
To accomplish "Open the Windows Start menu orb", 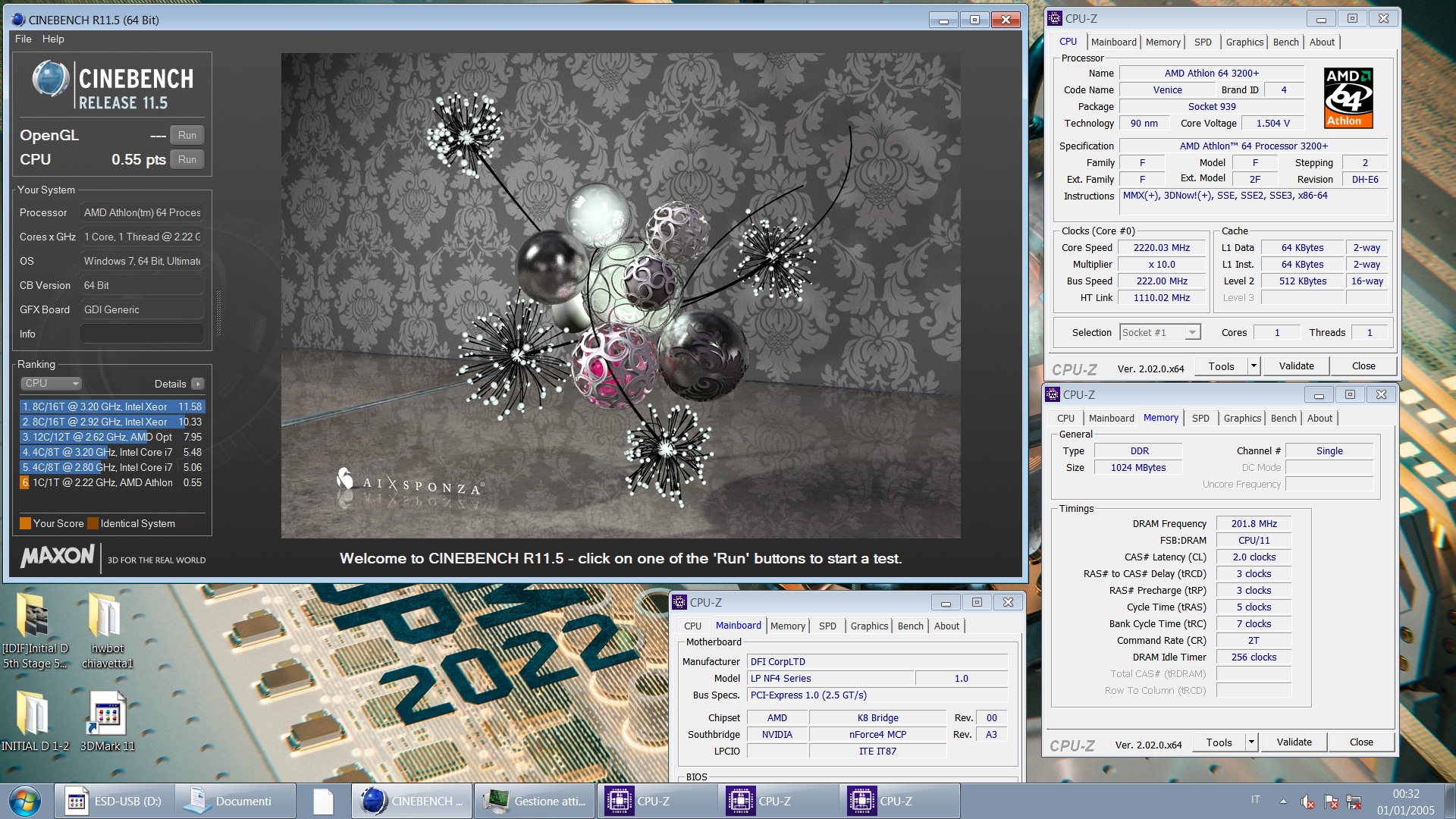I will coord(25,802).
